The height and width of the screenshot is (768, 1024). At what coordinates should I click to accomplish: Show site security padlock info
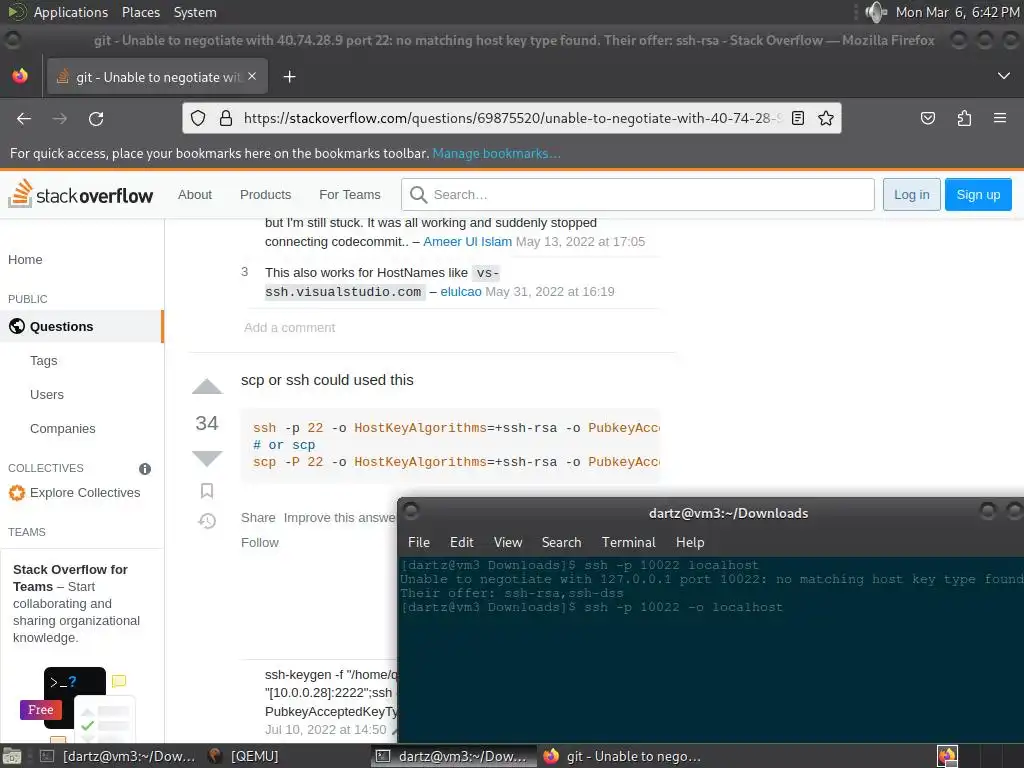[x=226, y=118]
